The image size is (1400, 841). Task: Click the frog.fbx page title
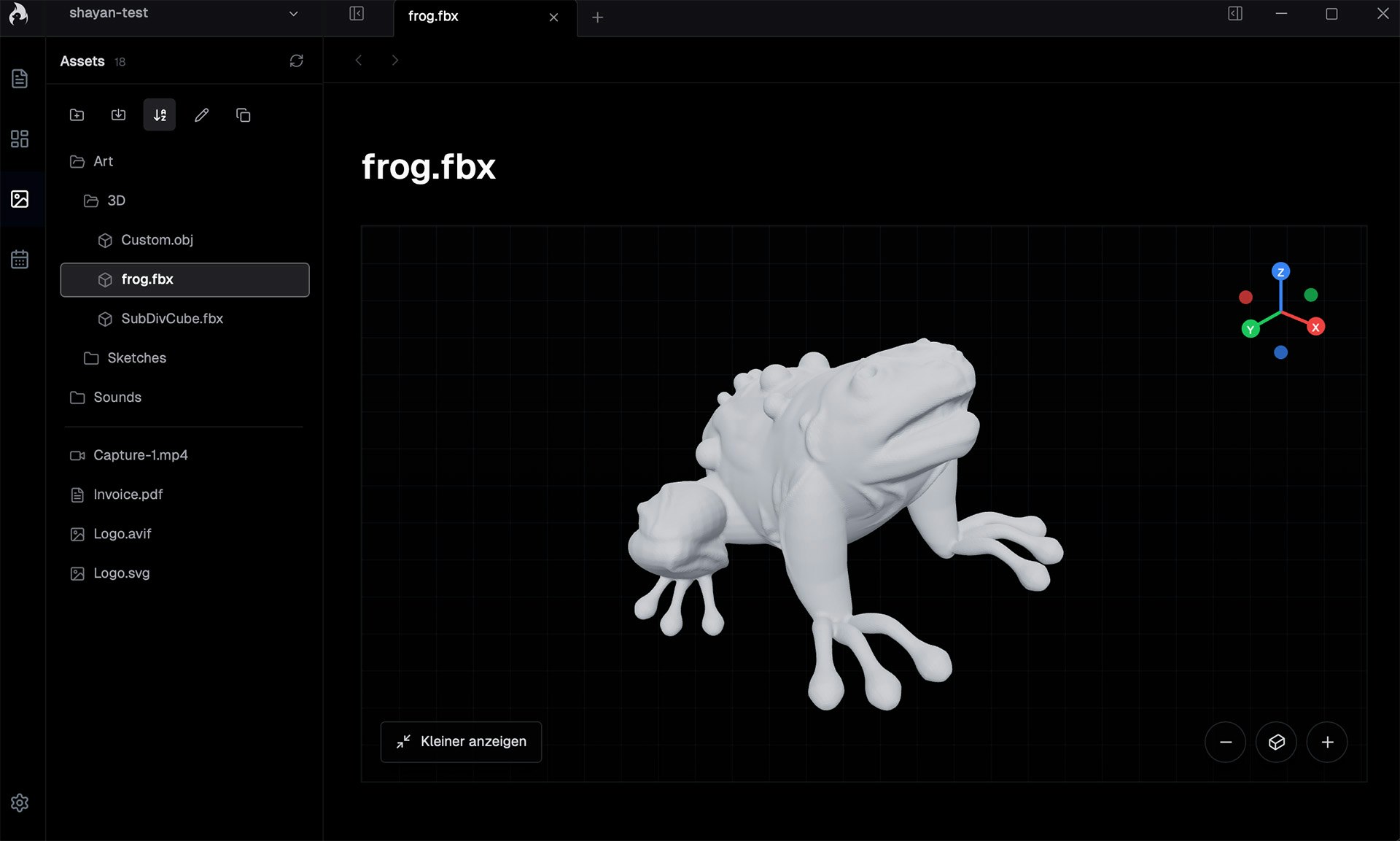pos(429,166)
